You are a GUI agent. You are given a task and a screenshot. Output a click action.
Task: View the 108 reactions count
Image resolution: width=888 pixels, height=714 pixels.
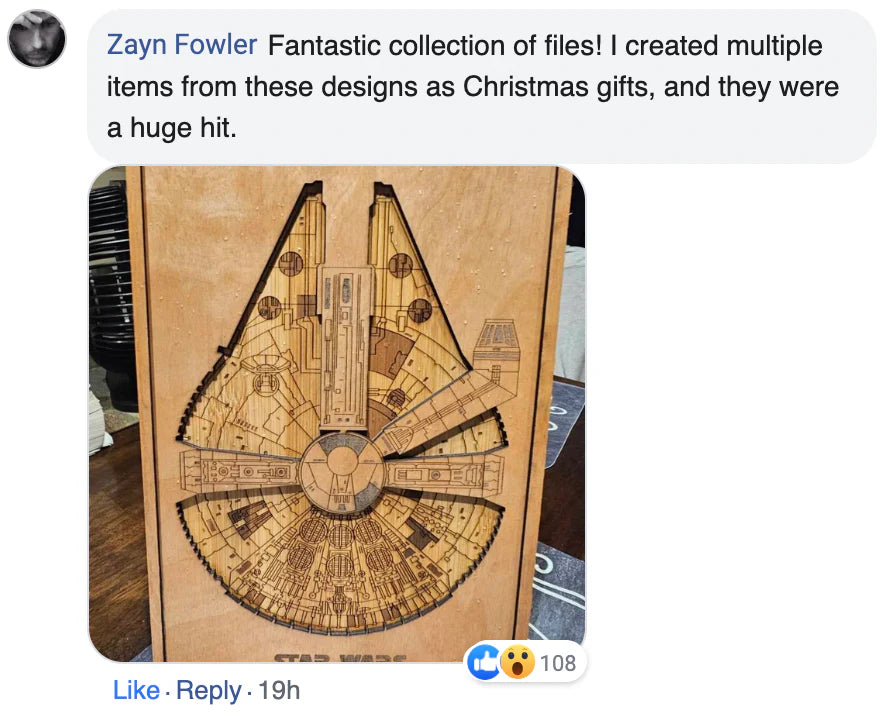point(557,662)
